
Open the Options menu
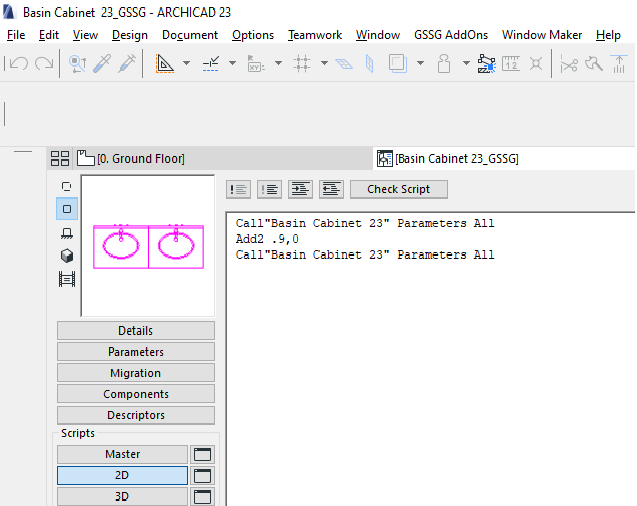[x=253, y=35]
